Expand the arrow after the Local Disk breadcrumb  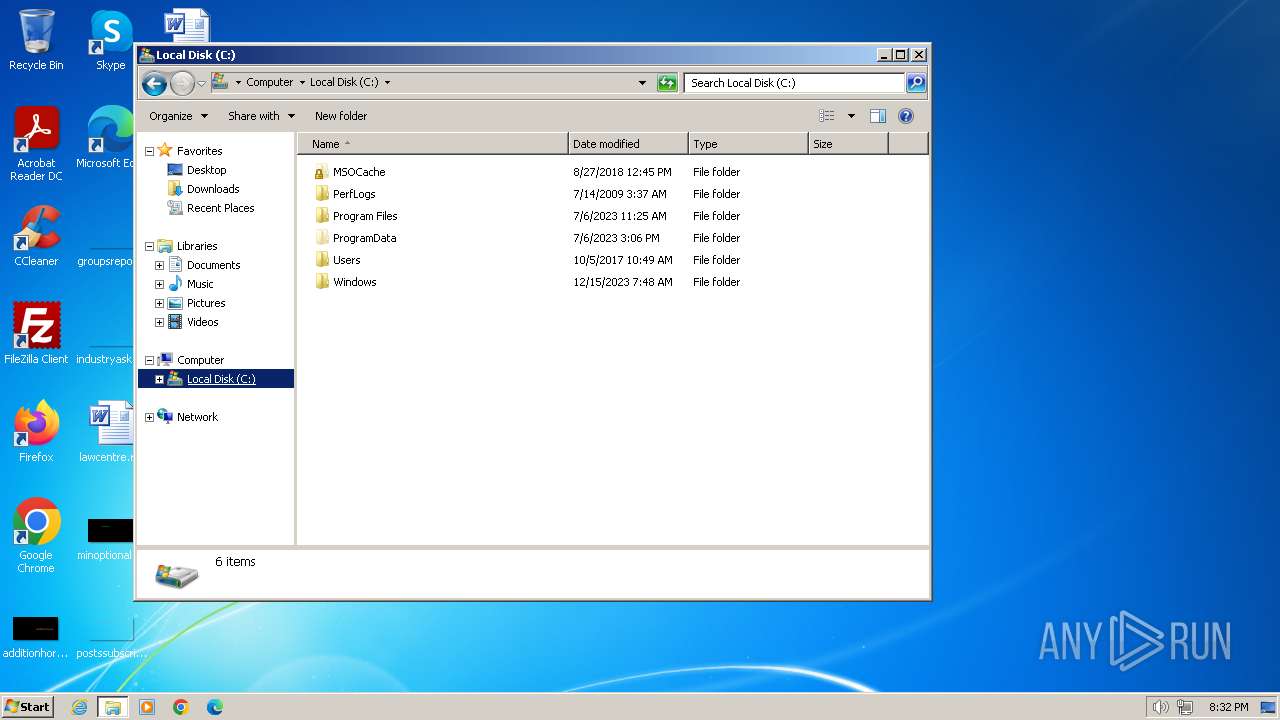[x=387, y=83]
